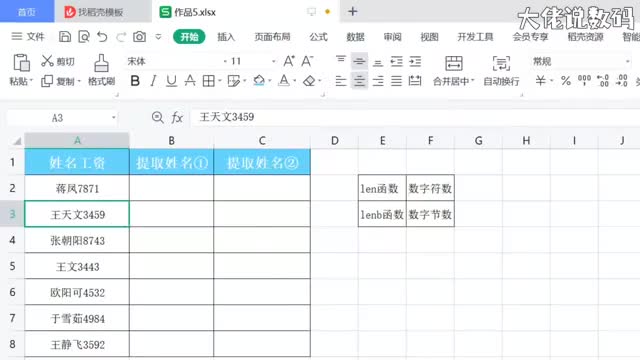
Task: Expand borders dropdown arrow
Action: pos(220,81)
